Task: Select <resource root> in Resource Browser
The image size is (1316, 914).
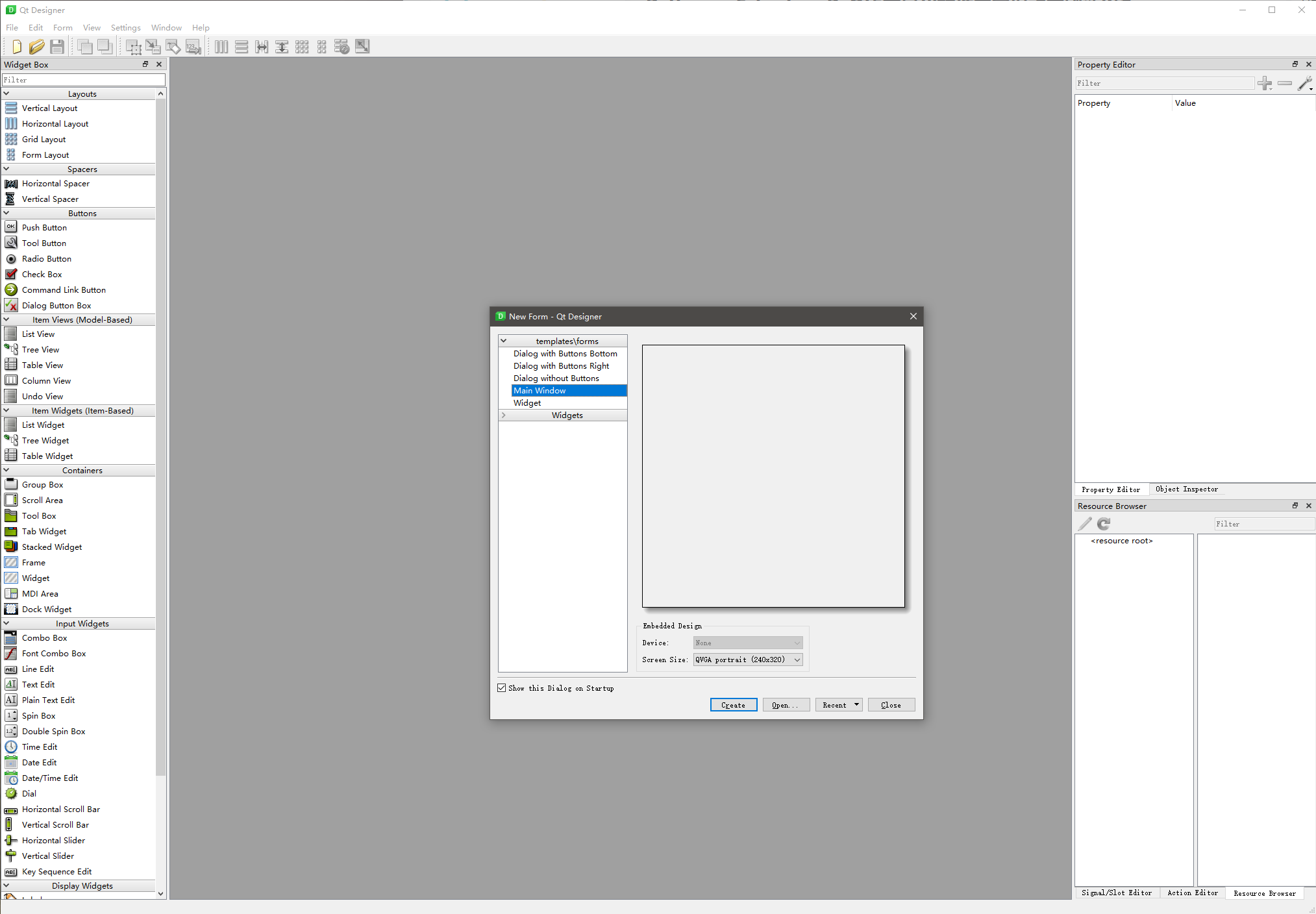Action: tap(1121, 541)
